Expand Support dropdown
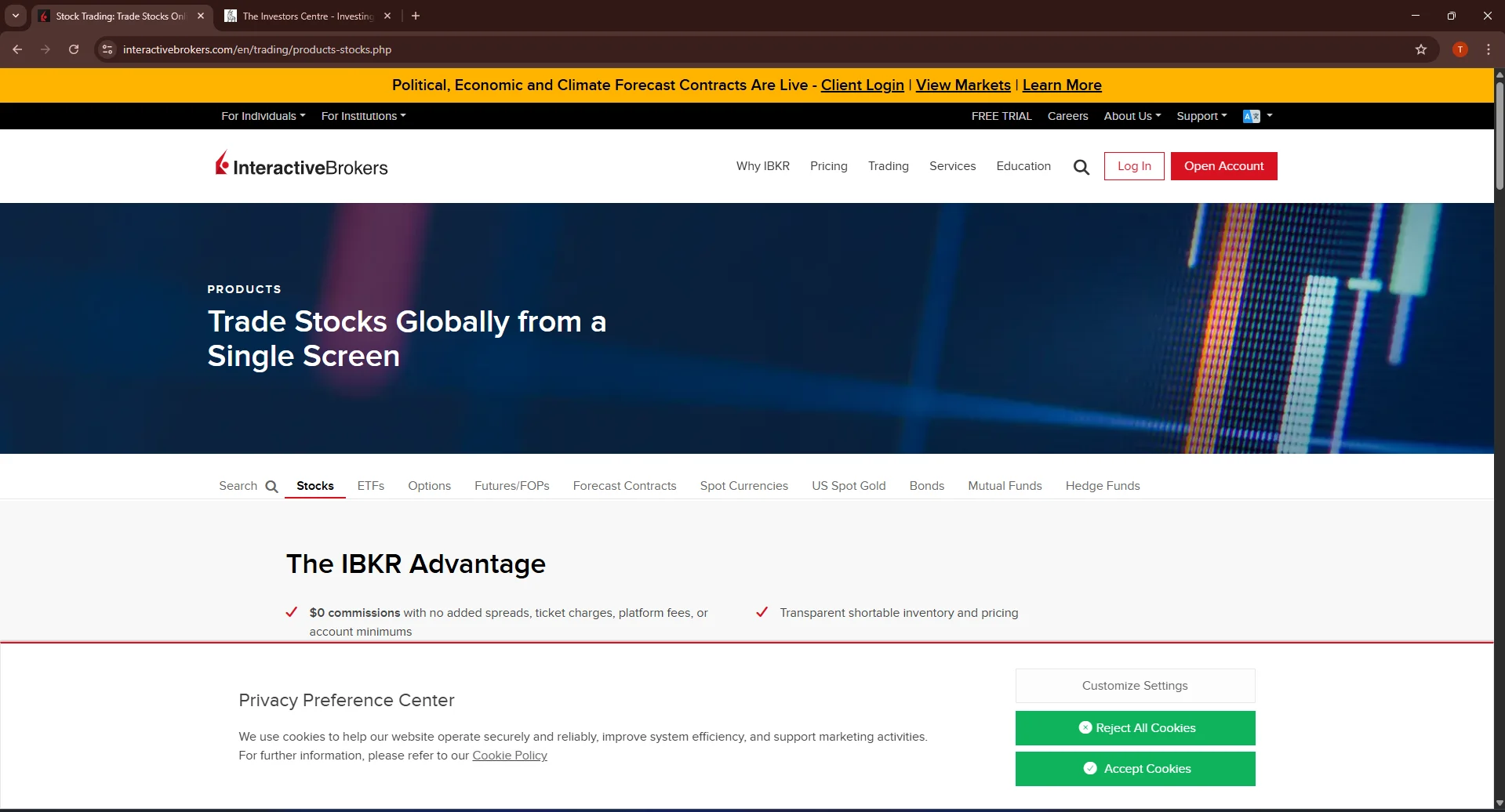This screenshot has width=1505, height=812. tap(1201, 116)
